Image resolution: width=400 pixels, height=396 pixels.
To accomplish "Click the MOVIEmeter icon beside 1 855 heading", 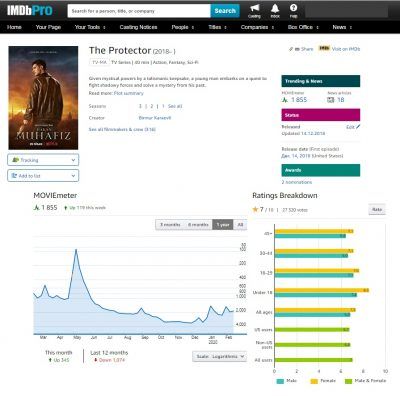I will pos(36,207).
